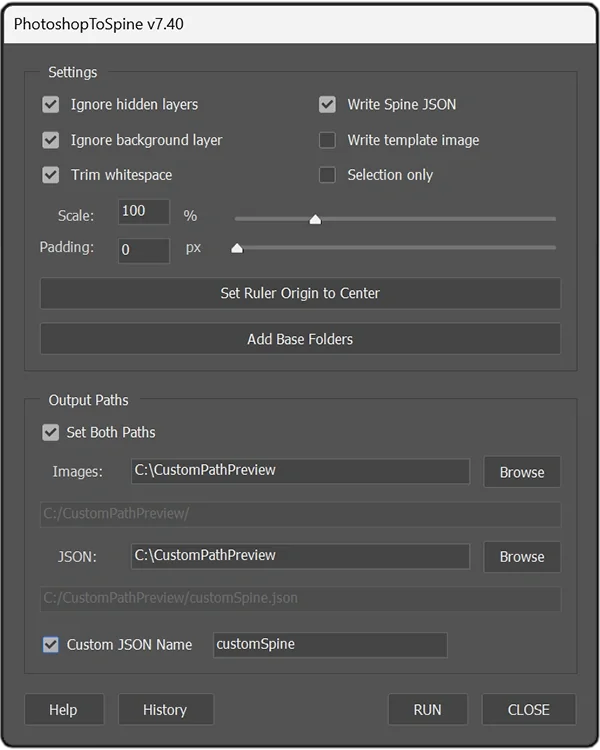600x750 pixels.
Task: Click the Padding slider handle
Action: pyautogui.click(x=237, y=248)
